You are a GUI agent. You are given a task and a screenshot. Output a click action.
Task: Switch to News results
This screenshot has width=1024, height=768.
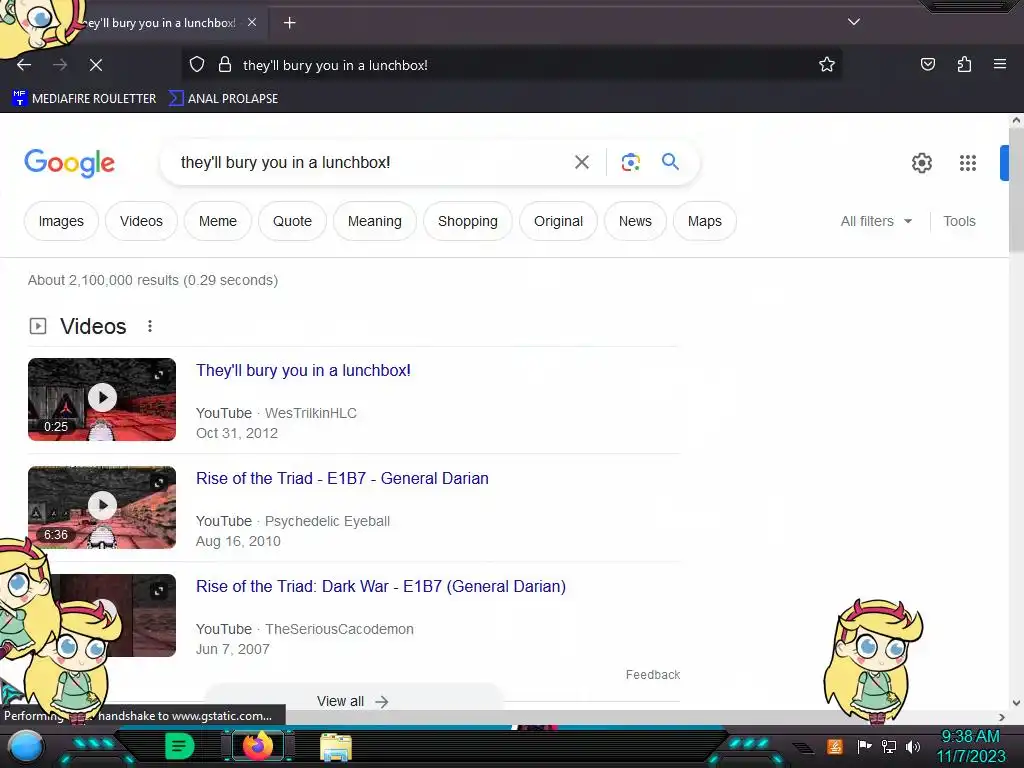pos(635,221)
